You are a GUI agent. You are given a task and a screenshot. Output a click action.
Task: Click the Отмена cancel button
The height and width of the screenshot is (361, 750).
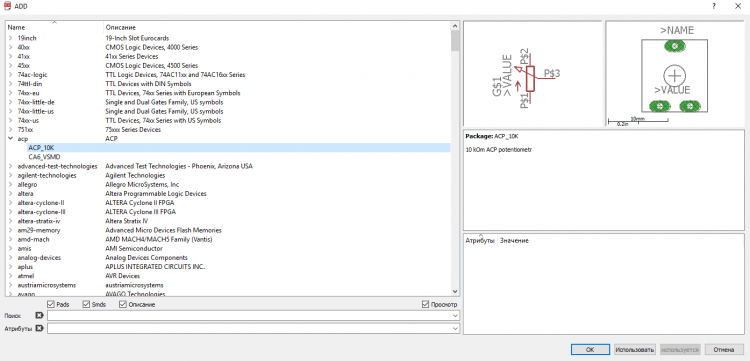tap(724, 350)
